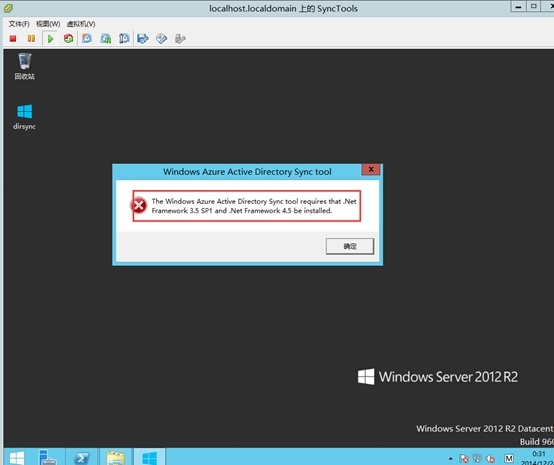This screenshot has width=554, height=465.
Task: Click the red Power Off stop icon
Action: (13, 39)
